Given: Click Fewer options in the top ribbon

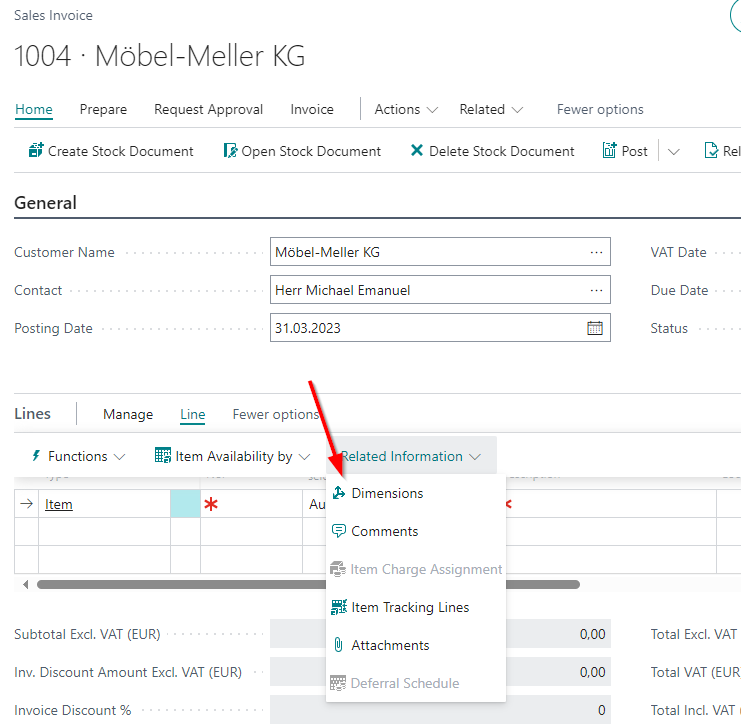Looking at the screenshot, I should 600,109.
